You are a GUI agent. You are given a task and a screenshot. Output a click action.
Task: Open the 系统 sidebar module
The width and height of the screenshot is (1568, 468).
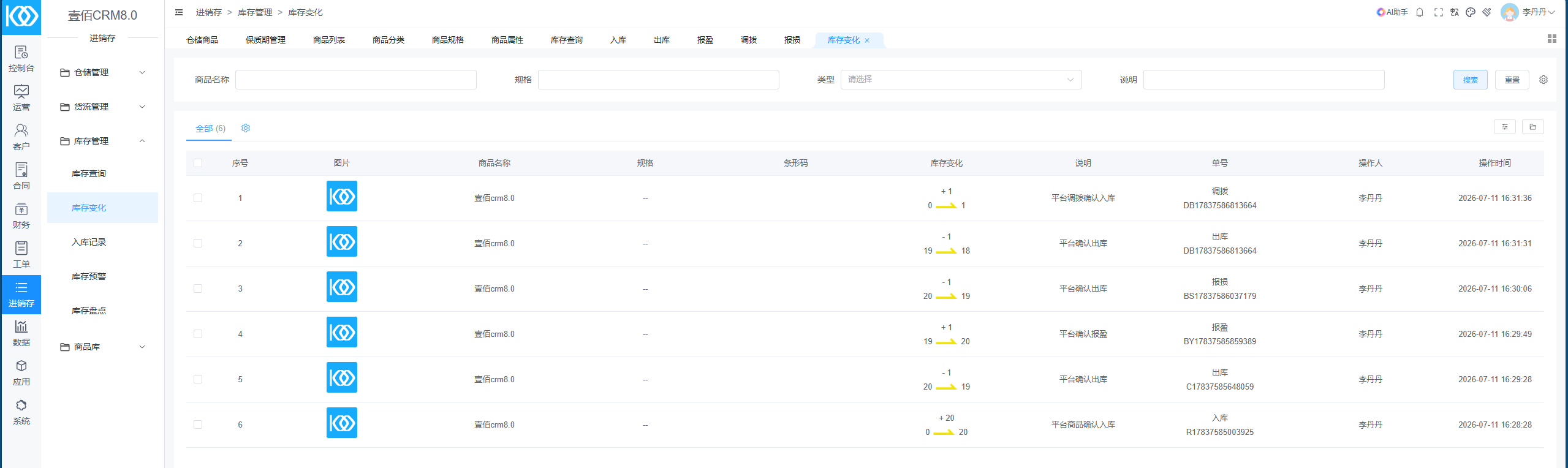pyautogui.click(x=21, y=412)
